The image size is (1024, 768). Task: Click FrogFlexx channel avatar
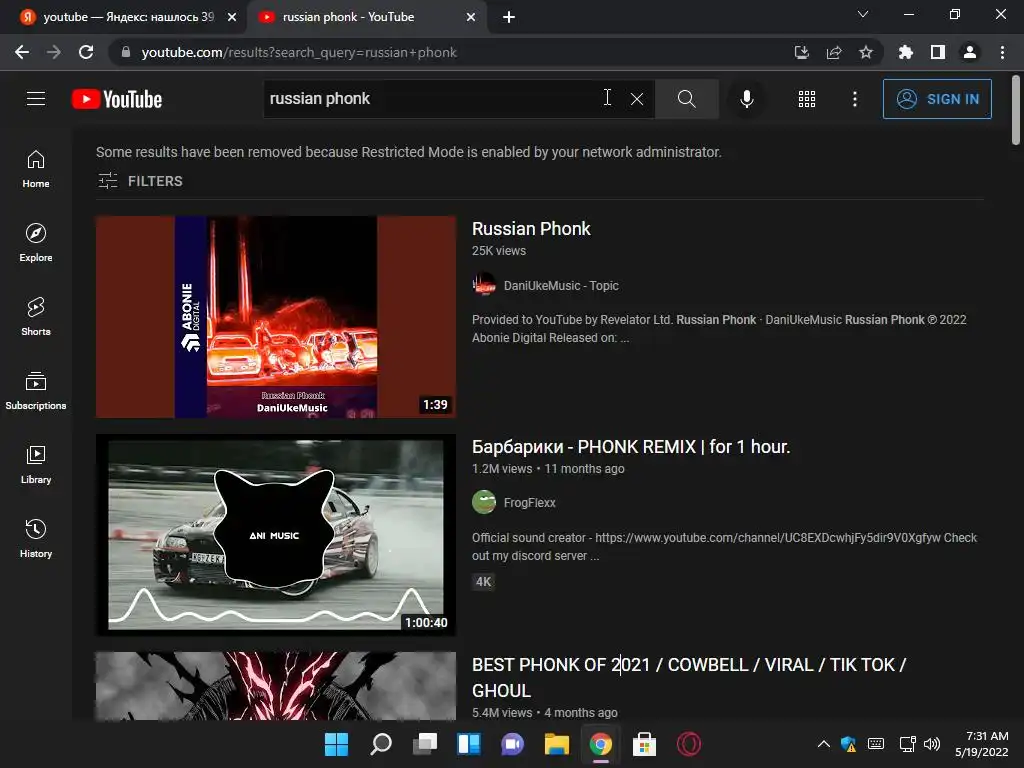tap(484, 502)
